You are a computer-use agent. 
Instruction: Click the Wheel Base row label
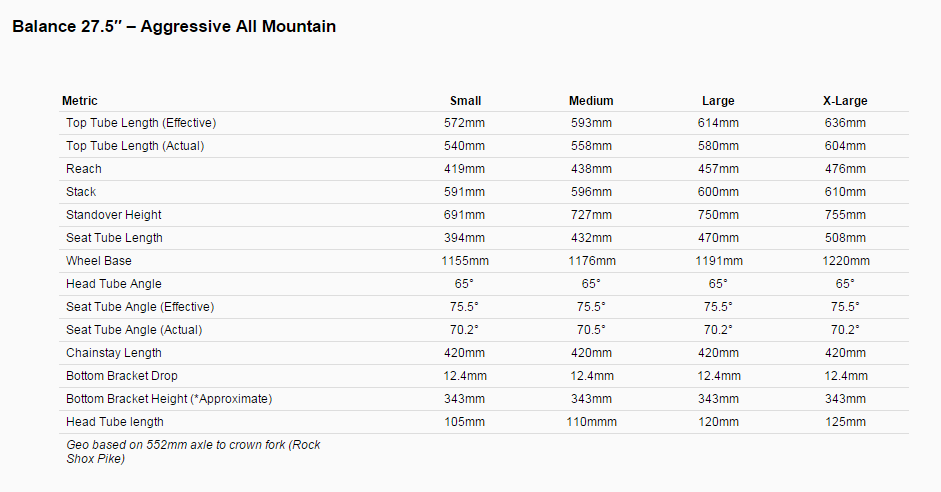[x=98, y=261]
